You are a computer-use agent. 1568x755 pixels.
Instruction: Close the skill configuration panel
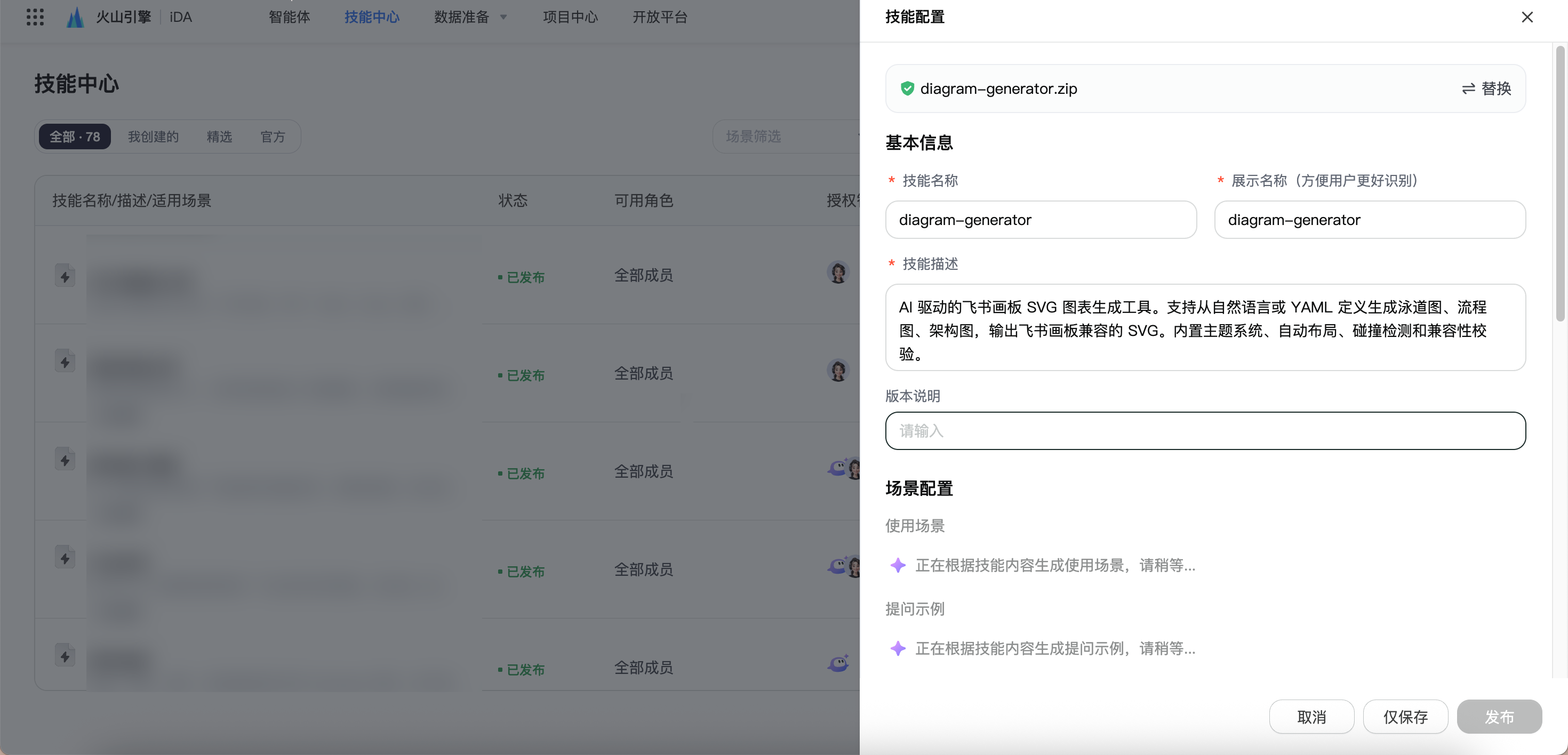[x=1526, y=17]
